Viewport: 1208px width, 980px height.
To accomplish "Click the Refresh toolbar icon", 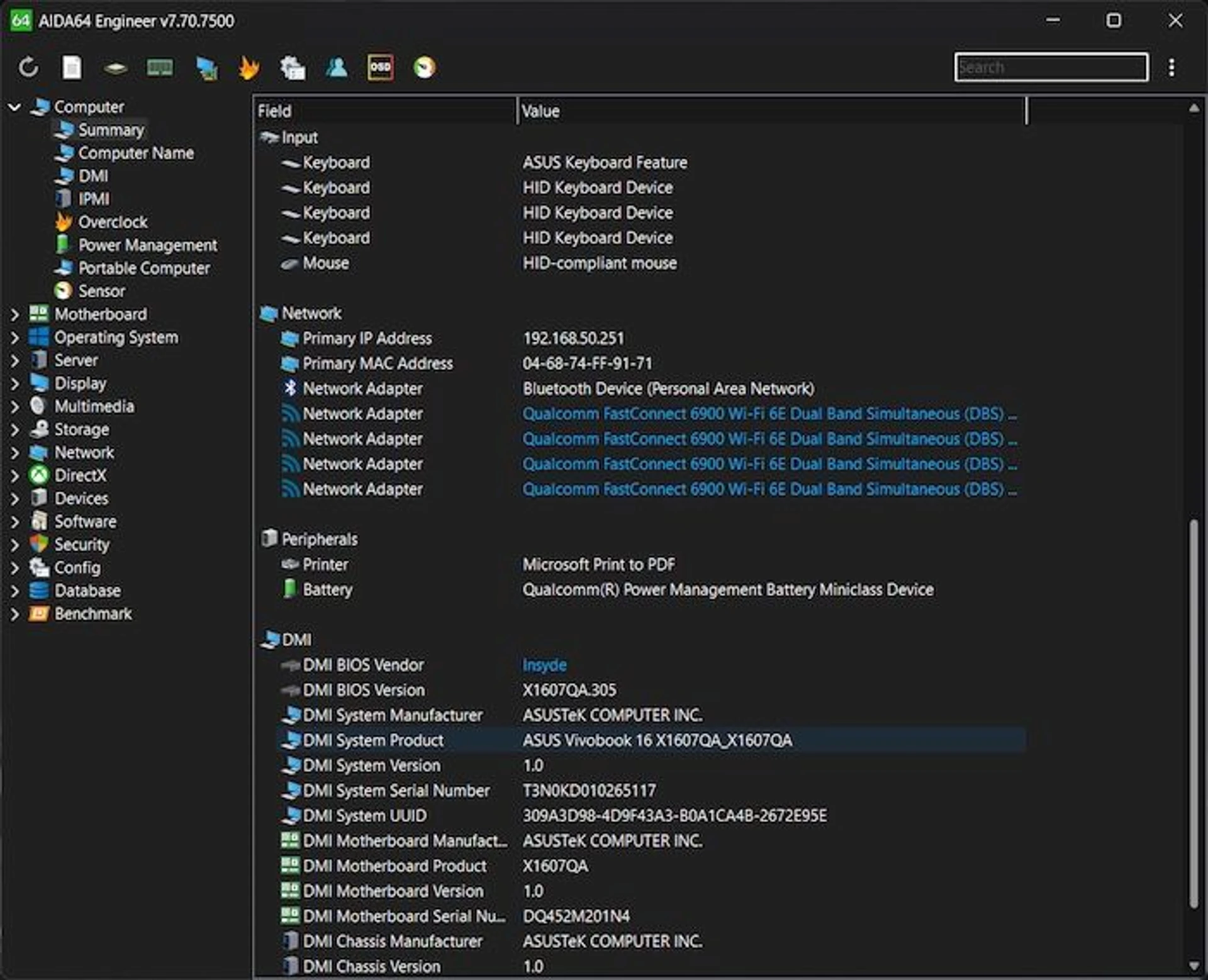I will [x=28, y=67].
